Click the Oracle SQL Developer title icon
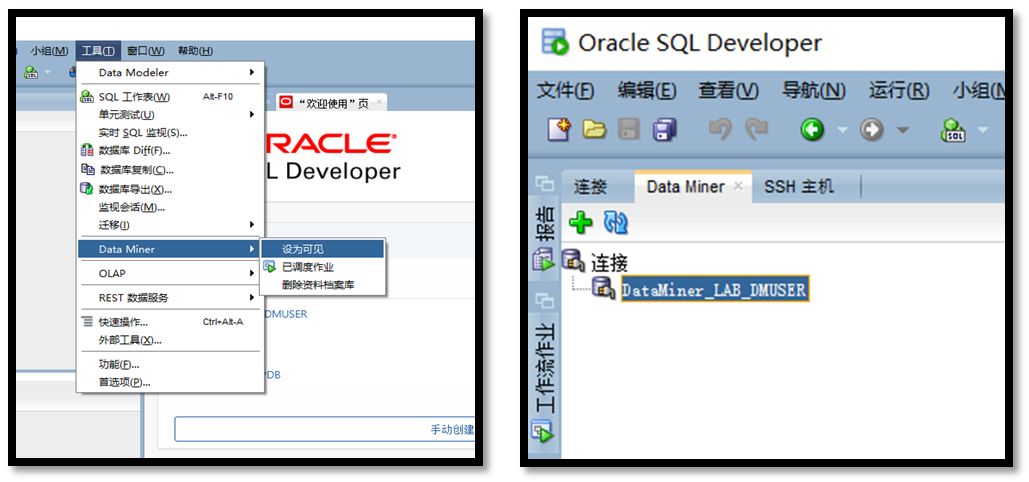This screenshot has height=482, width=1029. coord(555,41)
